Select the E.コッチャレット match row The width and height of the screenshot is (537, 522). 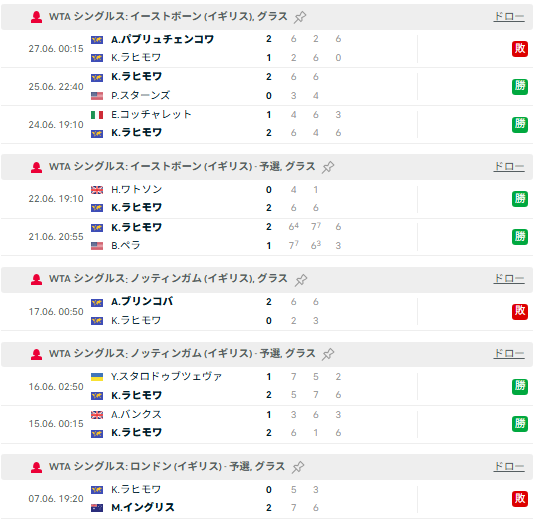click(267, 124)
